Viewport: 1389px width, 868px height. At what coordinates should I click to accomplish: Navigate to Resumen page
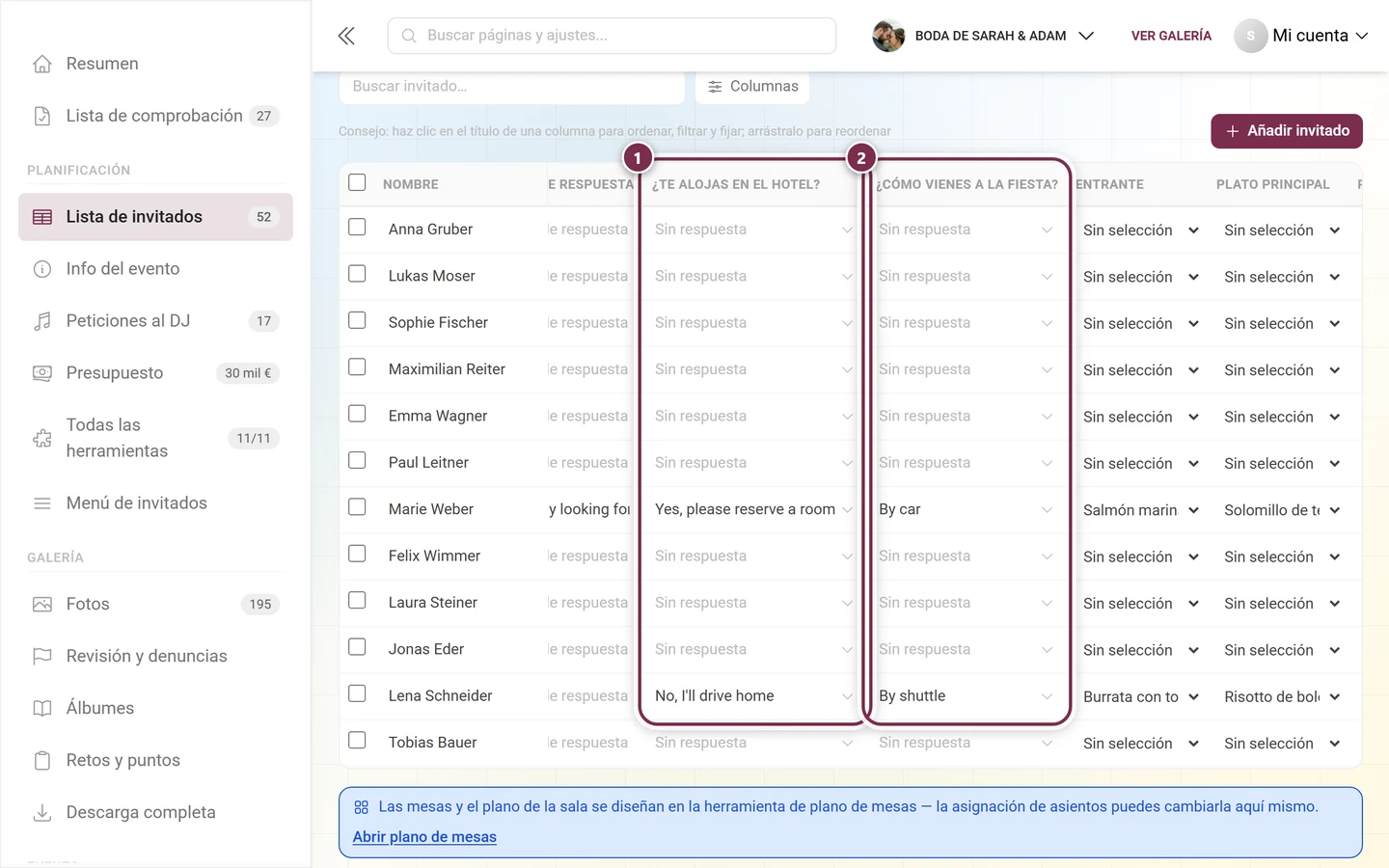155,64
